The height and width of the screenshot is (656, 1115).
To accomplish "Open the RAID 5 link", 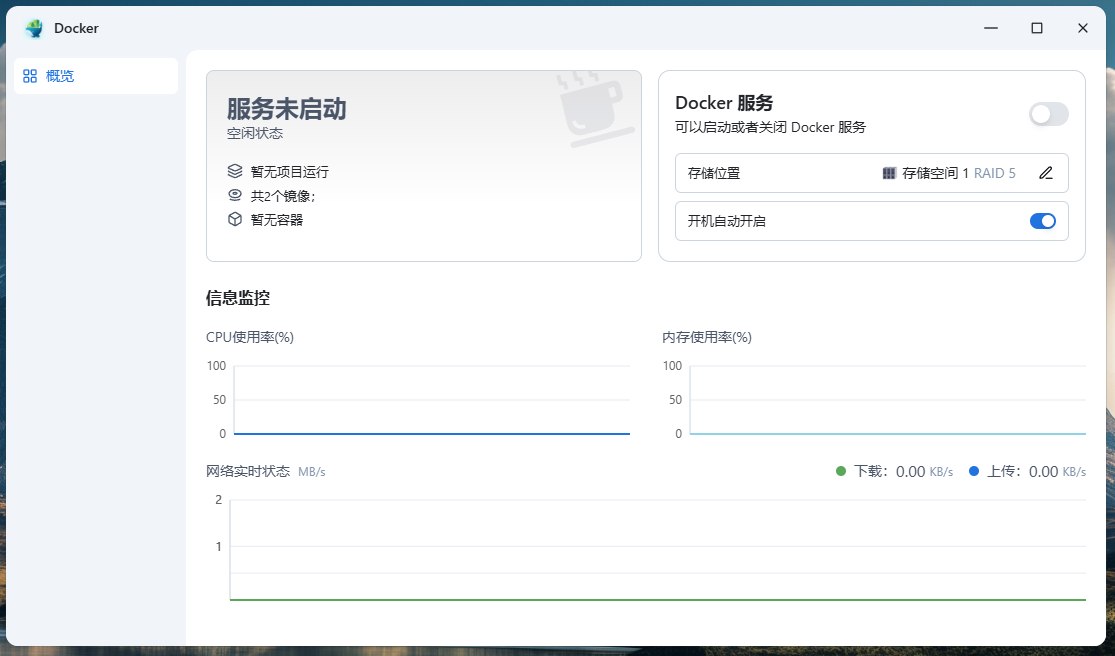I will (997, 173).
